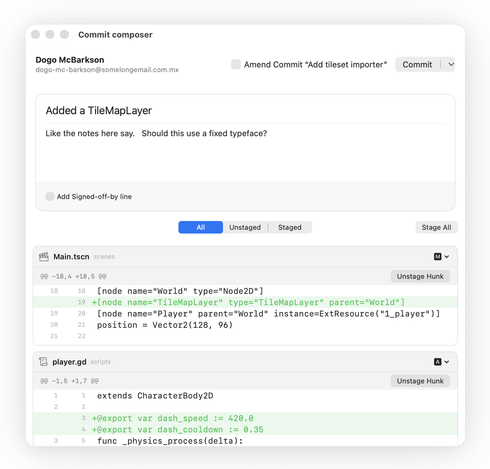Screen dimensions: 490x469
Task: Open the Commit button dropdown arrow
Action: 451,64
